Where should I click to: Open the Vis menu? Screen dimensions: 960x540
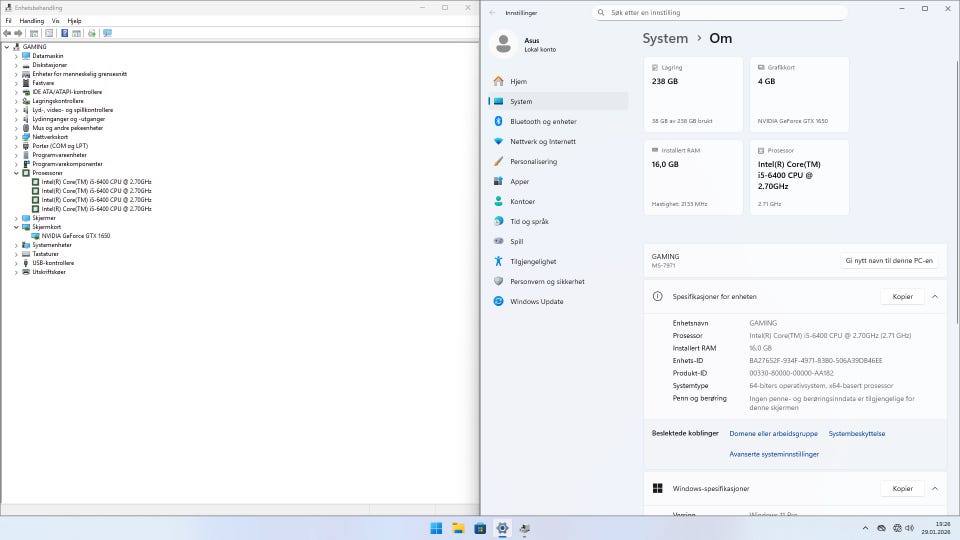56,21
